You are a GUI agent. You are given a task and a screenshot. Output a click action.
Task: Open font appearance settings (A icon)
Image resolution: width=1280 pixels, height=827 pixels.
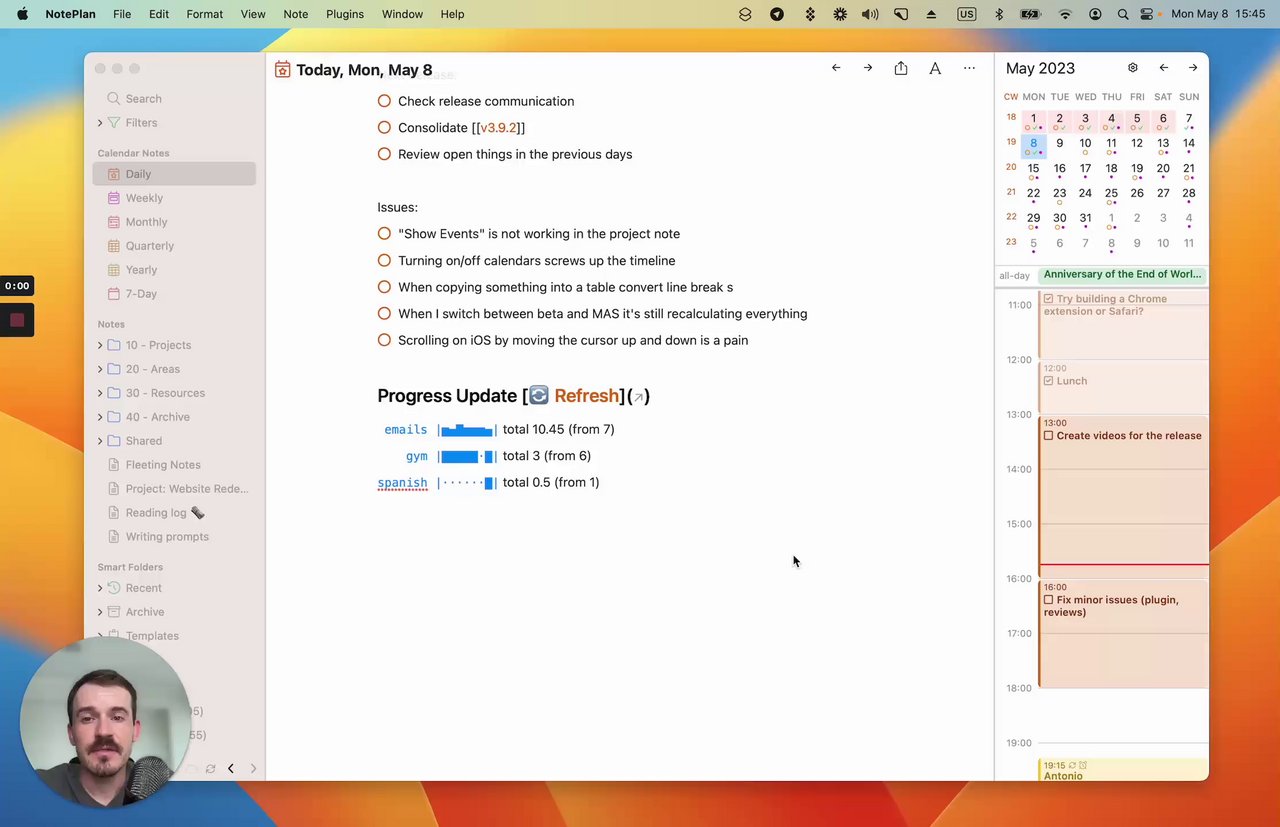pos(935,68)
